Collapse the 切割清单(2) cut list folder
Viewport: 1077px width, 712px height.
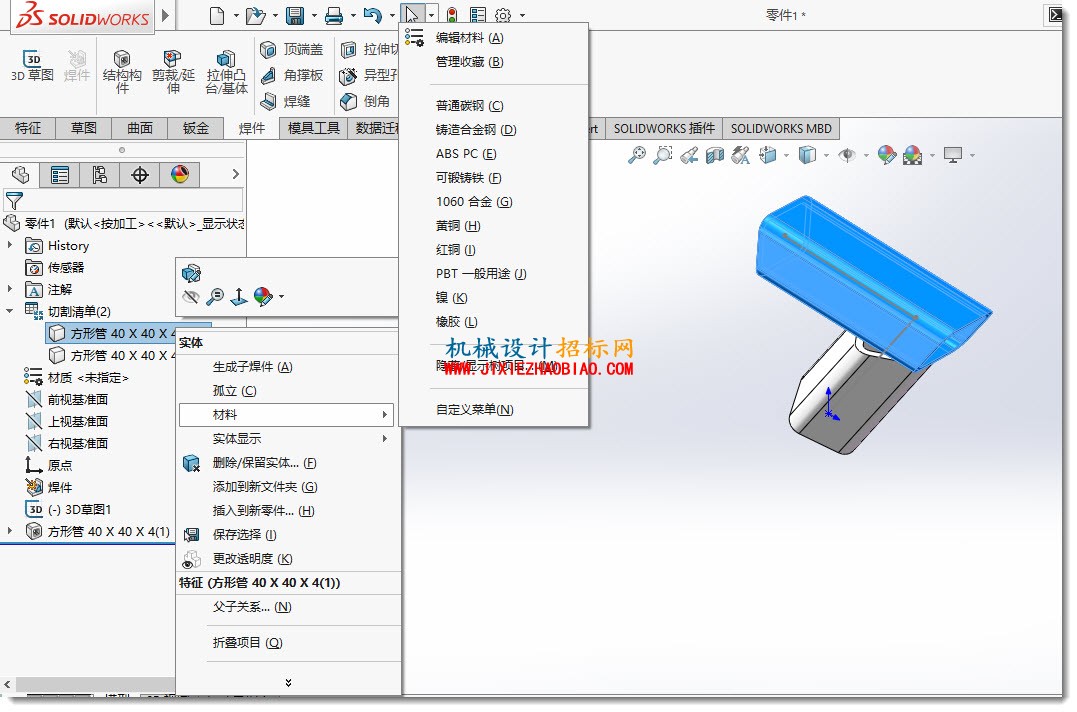click(x=10, y=311)
